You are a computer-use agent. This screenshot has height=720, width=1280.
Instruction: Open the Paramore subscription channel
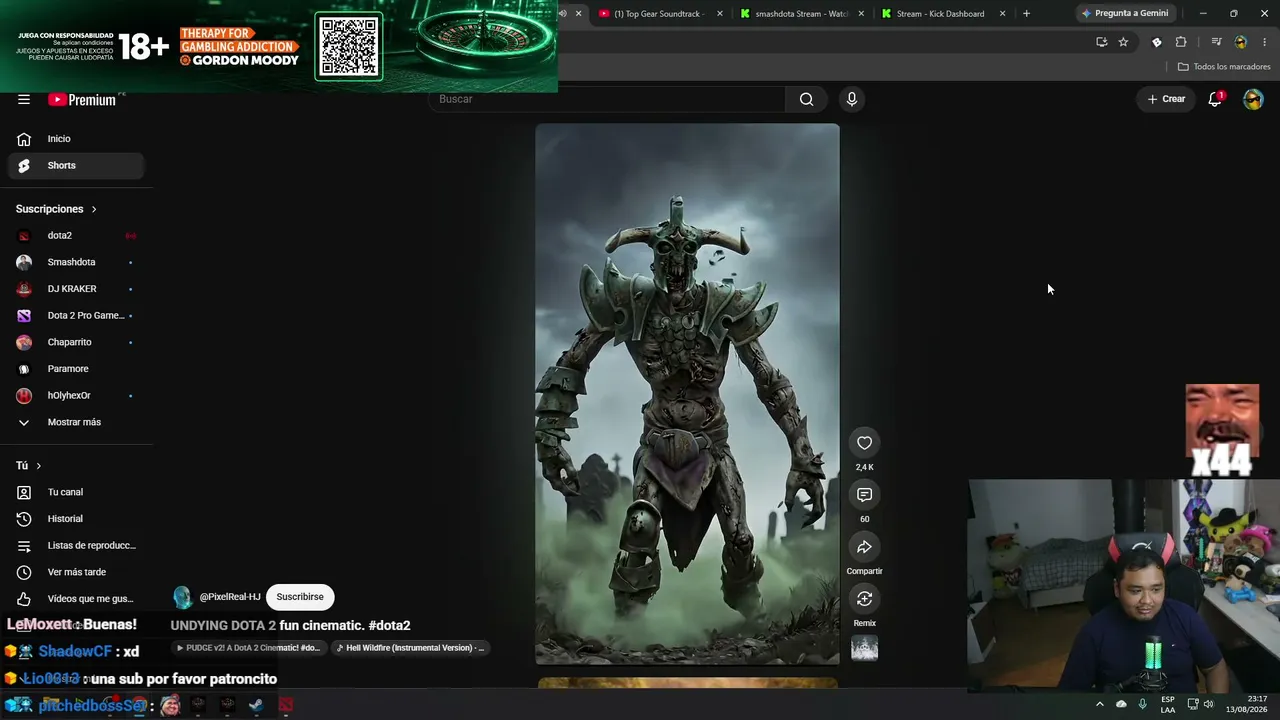coord(76,369)
